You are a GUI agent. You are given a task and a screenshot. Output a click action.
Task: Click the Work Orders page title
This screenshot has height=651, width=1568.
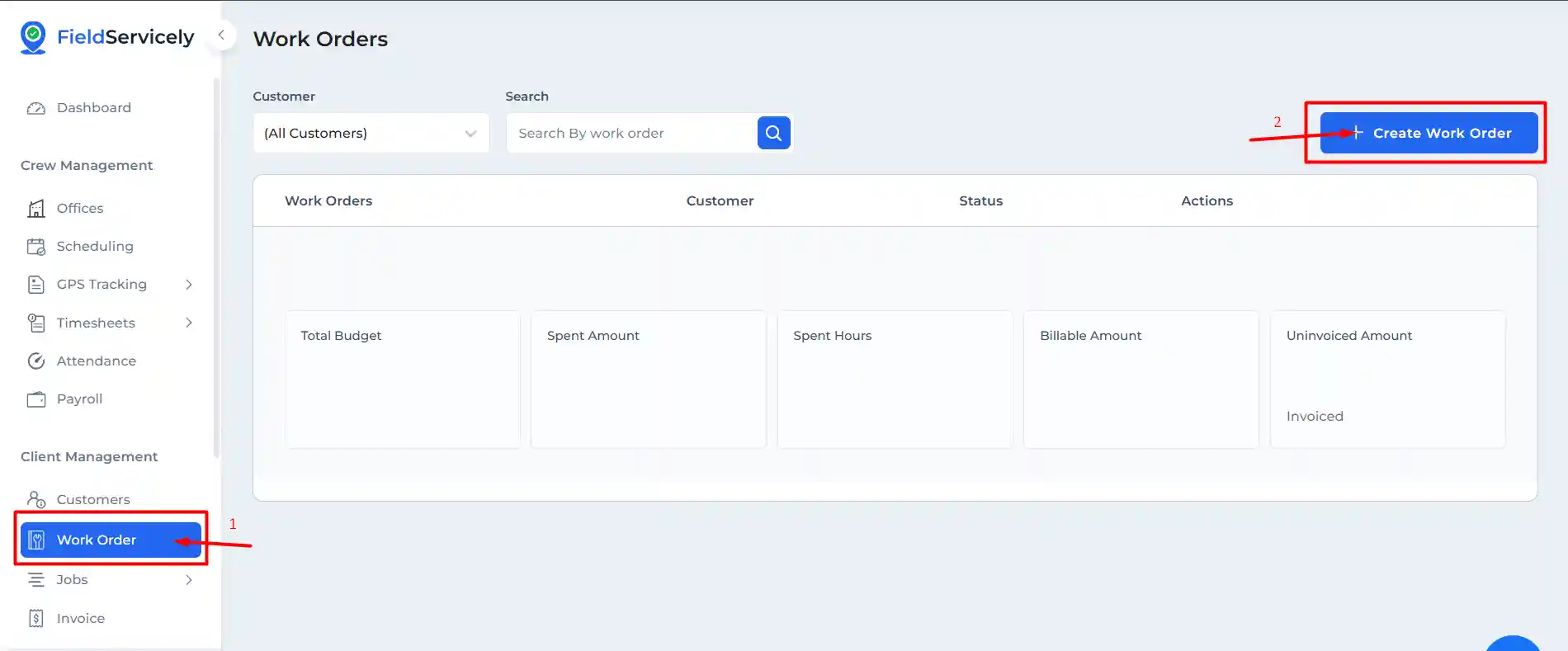(320, 39)
